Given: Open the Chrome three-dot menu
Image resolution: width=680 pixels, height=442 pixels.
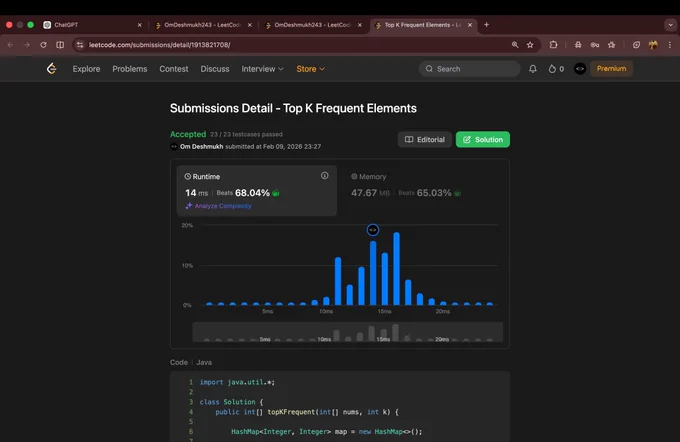Looking at the screenshot, I should coord(670,45).
